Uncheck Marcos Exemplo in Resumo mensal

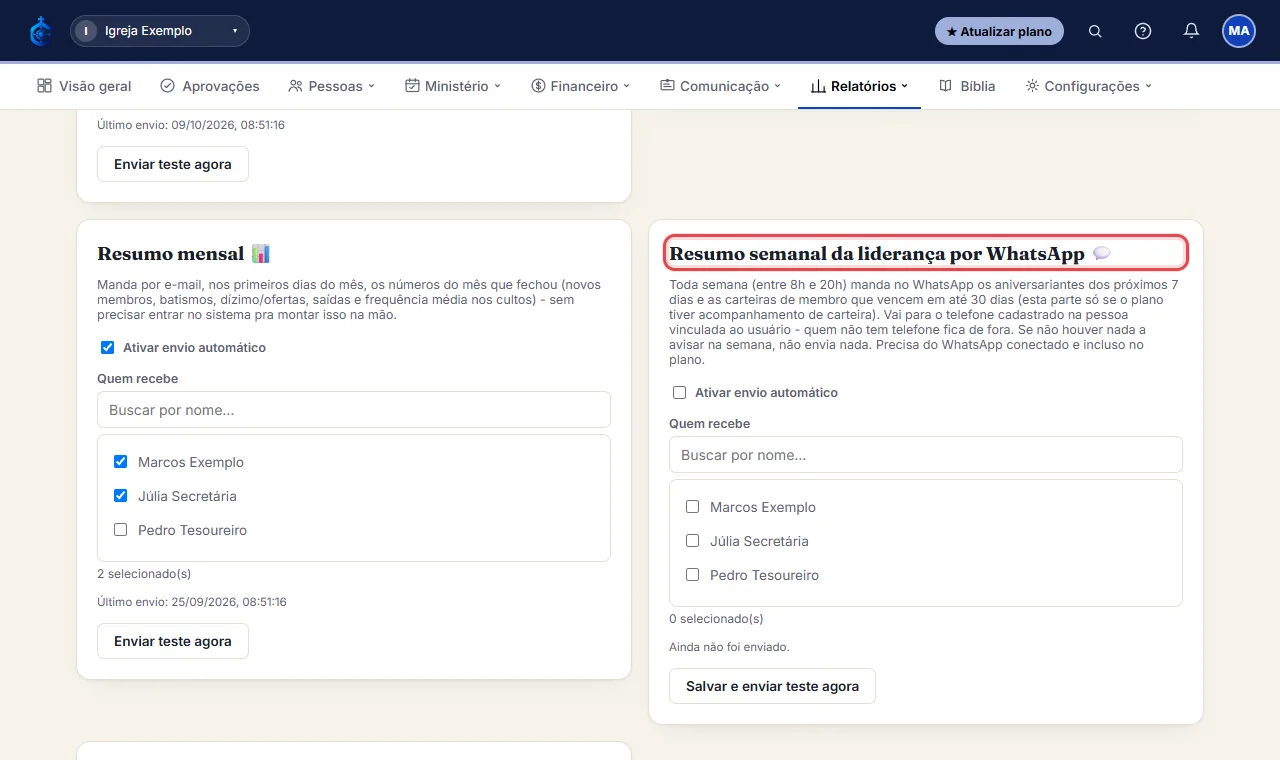point(121,462)
